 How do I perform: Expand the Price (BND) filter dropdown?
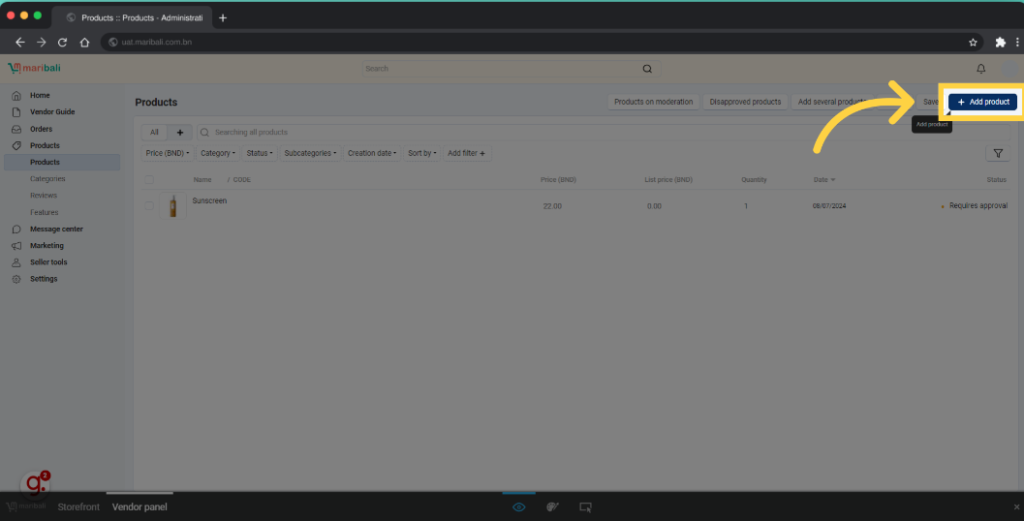[167, 153]
